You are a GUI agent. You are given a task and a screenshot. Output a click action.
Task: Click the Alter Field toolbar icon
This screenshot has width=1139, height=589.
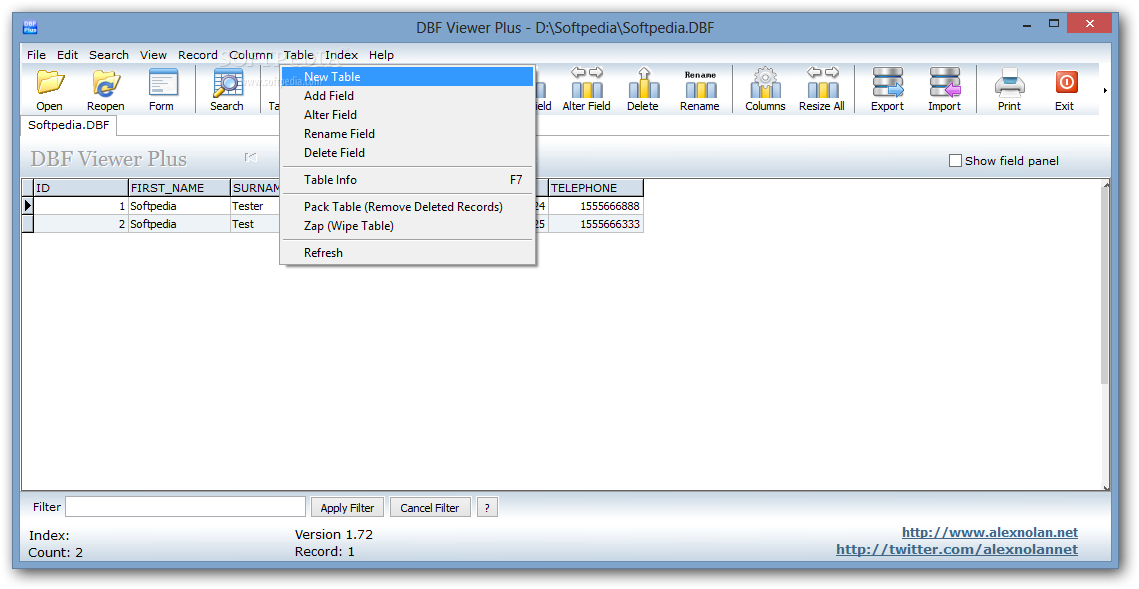pyautogui.click(x=586, y=90)
